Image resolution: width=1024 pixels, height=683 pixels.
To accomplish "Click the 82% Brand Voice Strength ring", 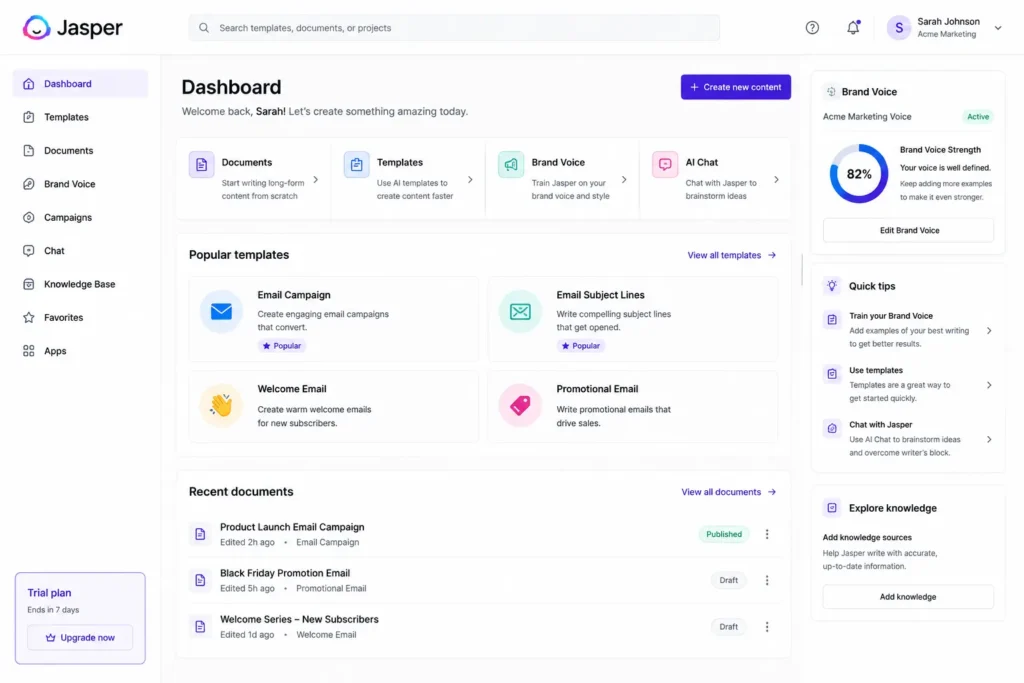I will coord(859,174).
